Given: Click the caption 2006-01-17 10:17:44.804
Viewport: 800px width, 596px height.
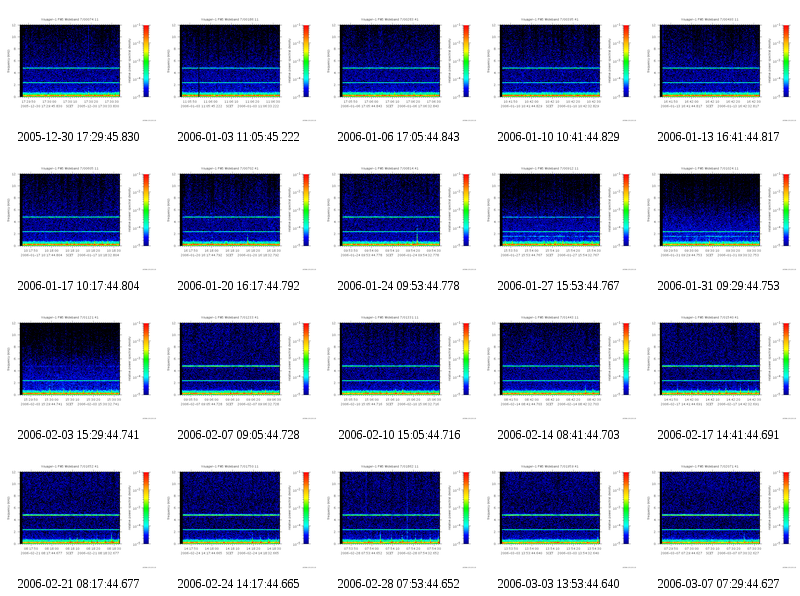Looking at the screenshot, I should click(x=78, y=286).
